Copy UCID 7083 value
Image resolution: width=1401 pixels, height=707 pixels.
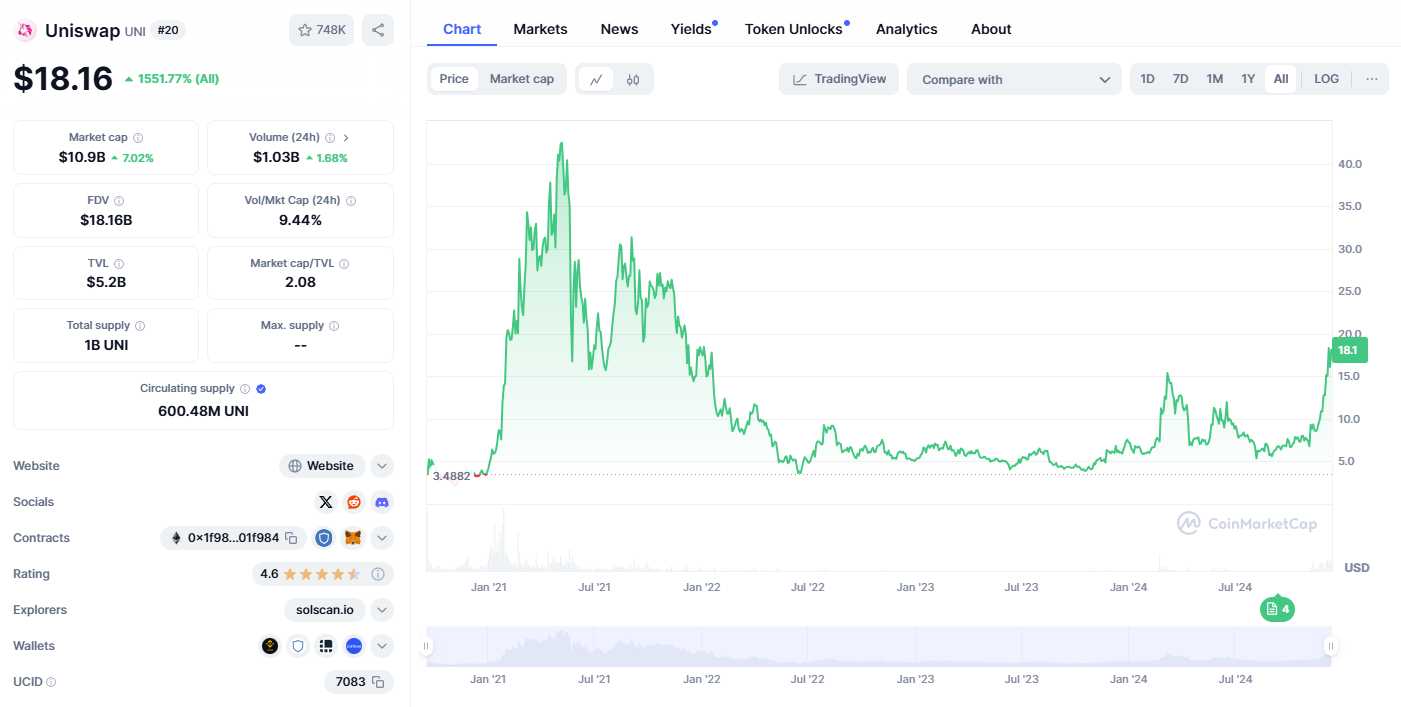point(378,682)
